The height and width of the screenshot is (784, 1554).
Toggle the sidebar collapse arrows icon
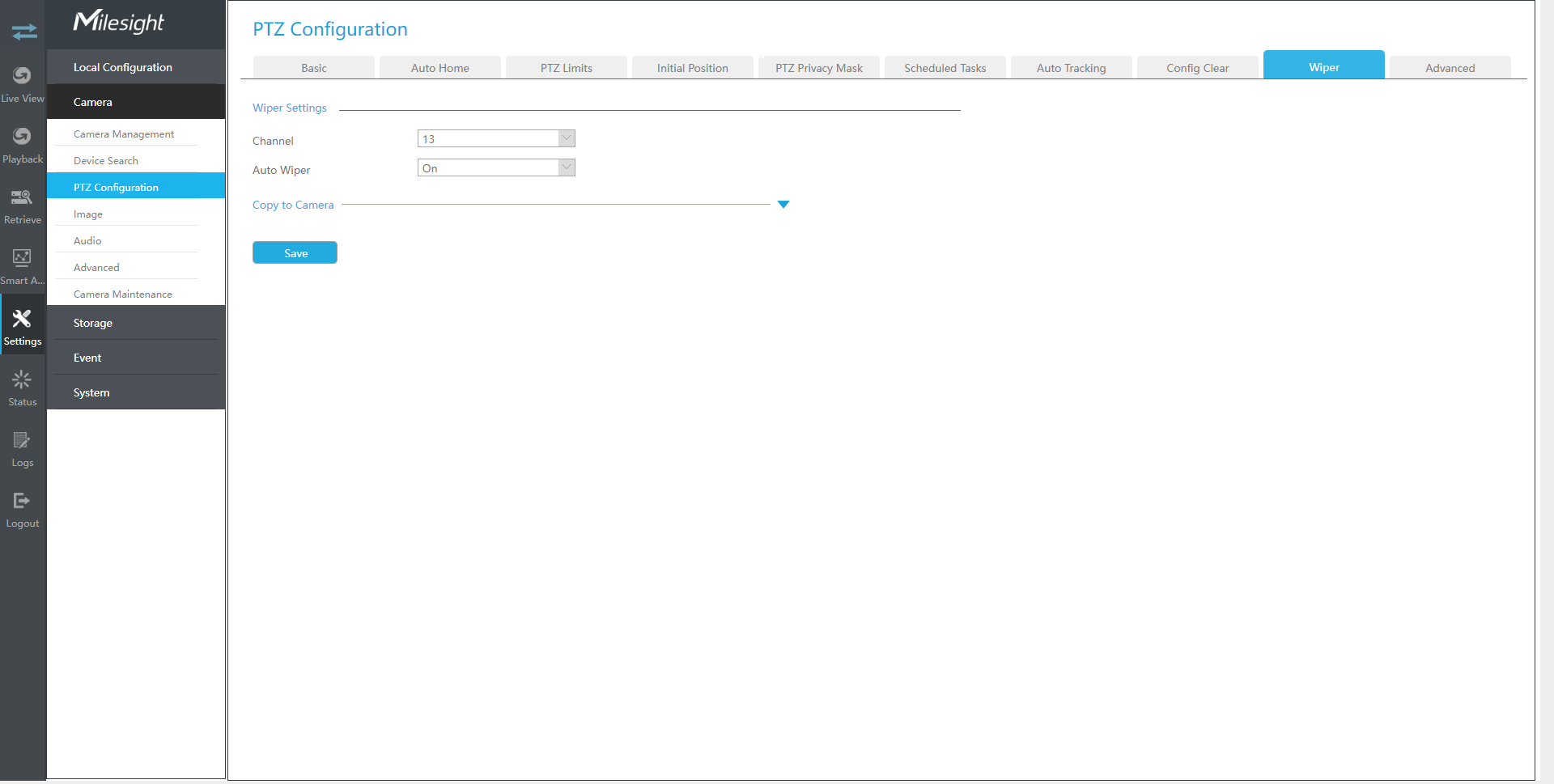point(24,32)
